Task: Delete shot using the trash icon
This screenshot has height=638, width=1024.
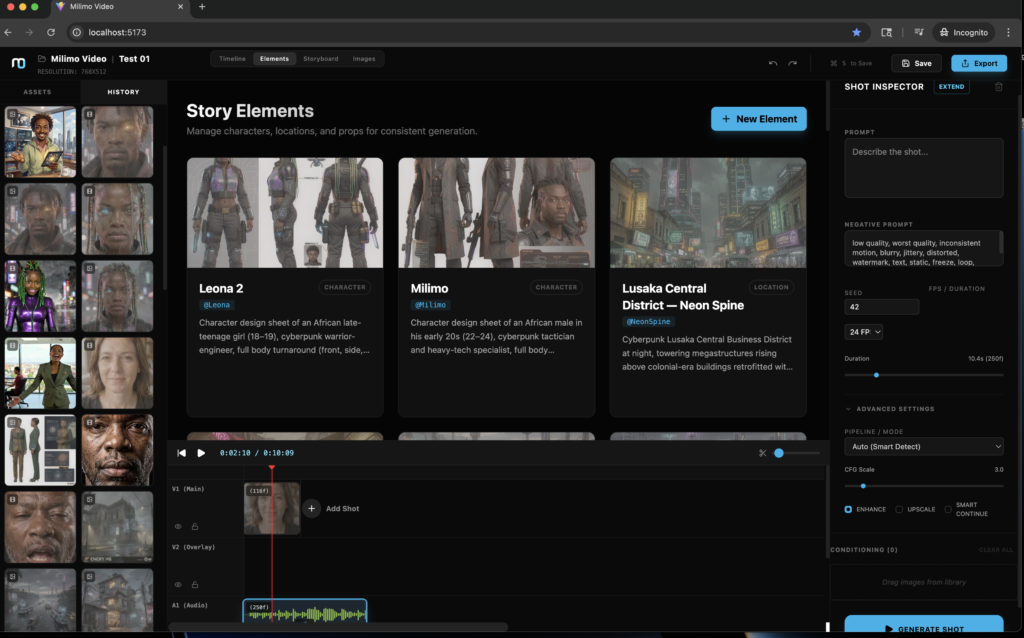Action: [x=998, y=87]
